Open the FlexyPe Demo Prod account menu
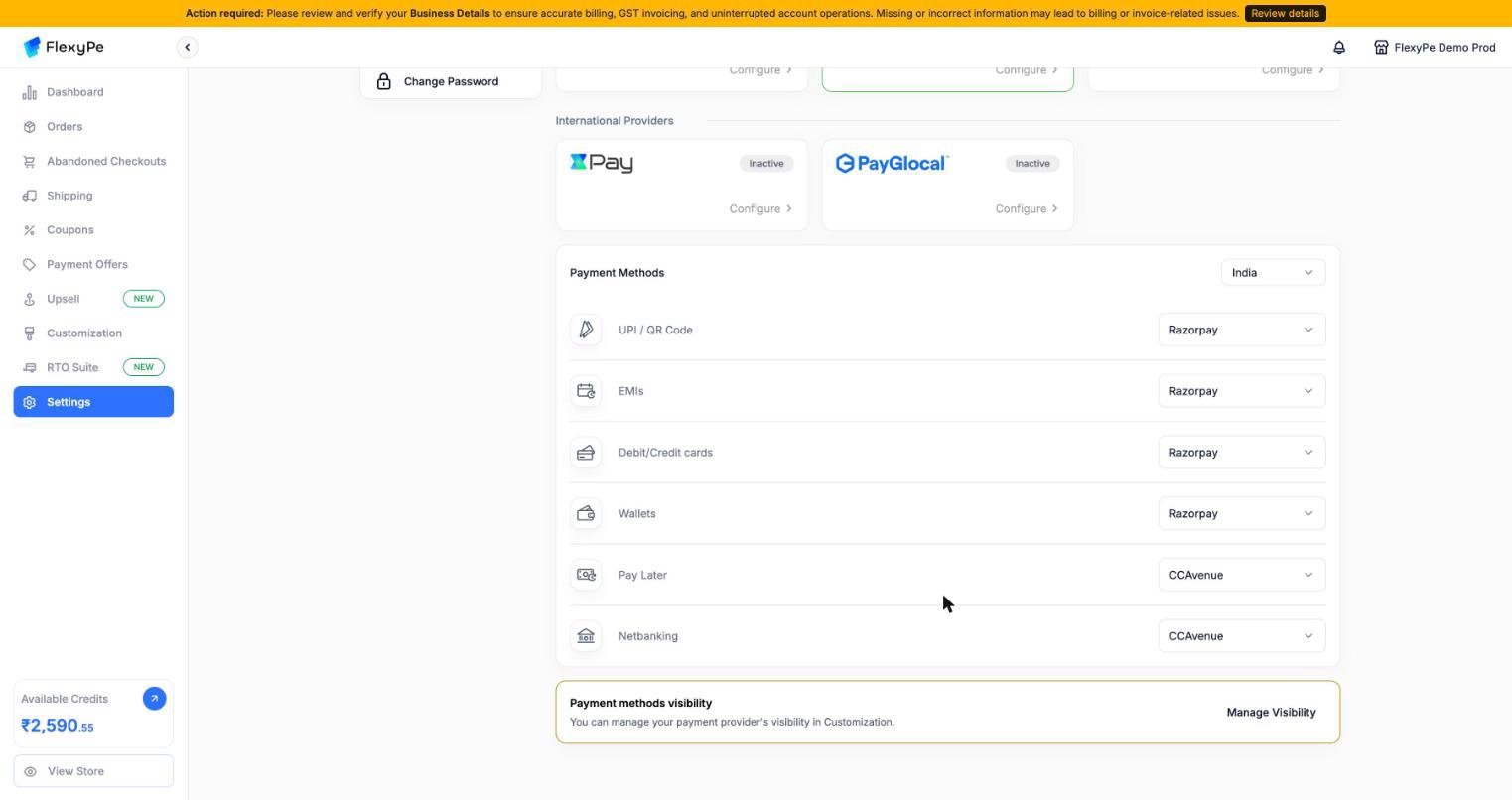 [1435, 47]
